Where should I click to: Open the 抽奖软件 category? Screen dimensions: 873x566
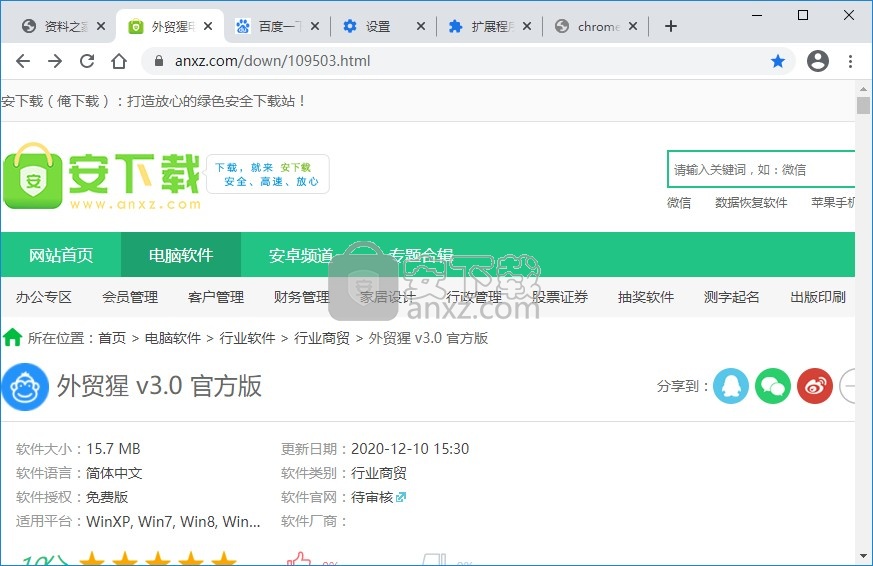pyautogui.click(x=646, y=297)
